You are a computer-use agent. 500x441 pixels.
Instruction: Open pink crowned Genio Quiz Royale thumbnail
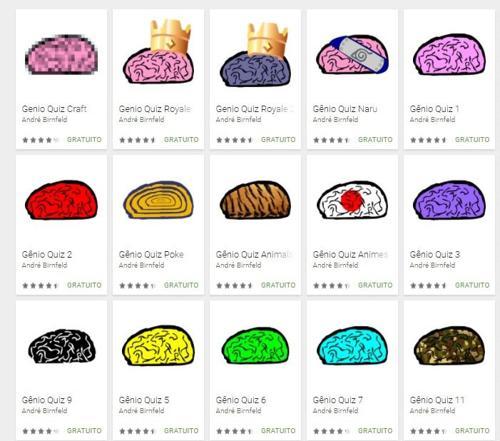click(158, 52)
